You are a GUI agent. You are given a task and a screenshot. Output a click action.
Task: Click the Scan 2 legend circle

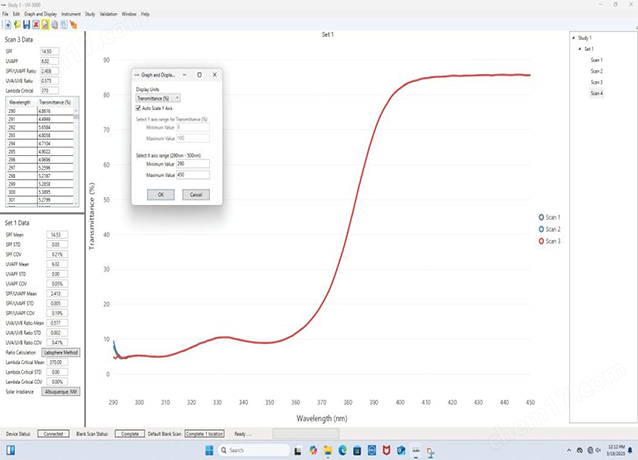coord(542,229)
